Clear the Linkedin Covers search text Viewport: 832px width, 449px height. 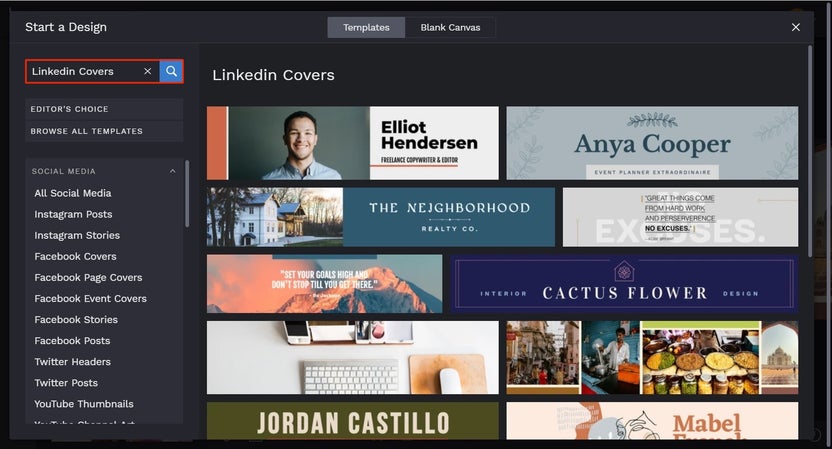pos(148,71)
